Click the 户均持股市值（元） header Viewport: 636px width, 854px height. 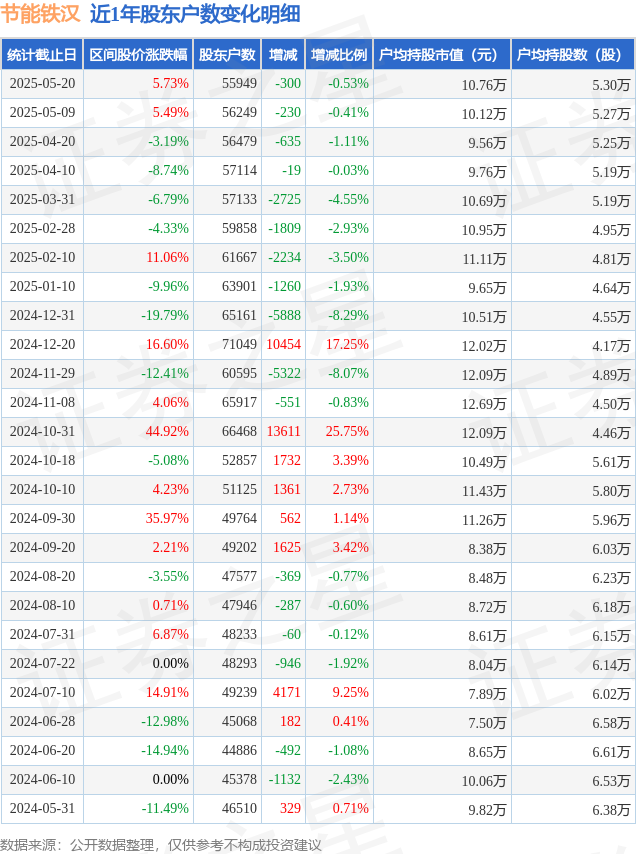point(442,54)
